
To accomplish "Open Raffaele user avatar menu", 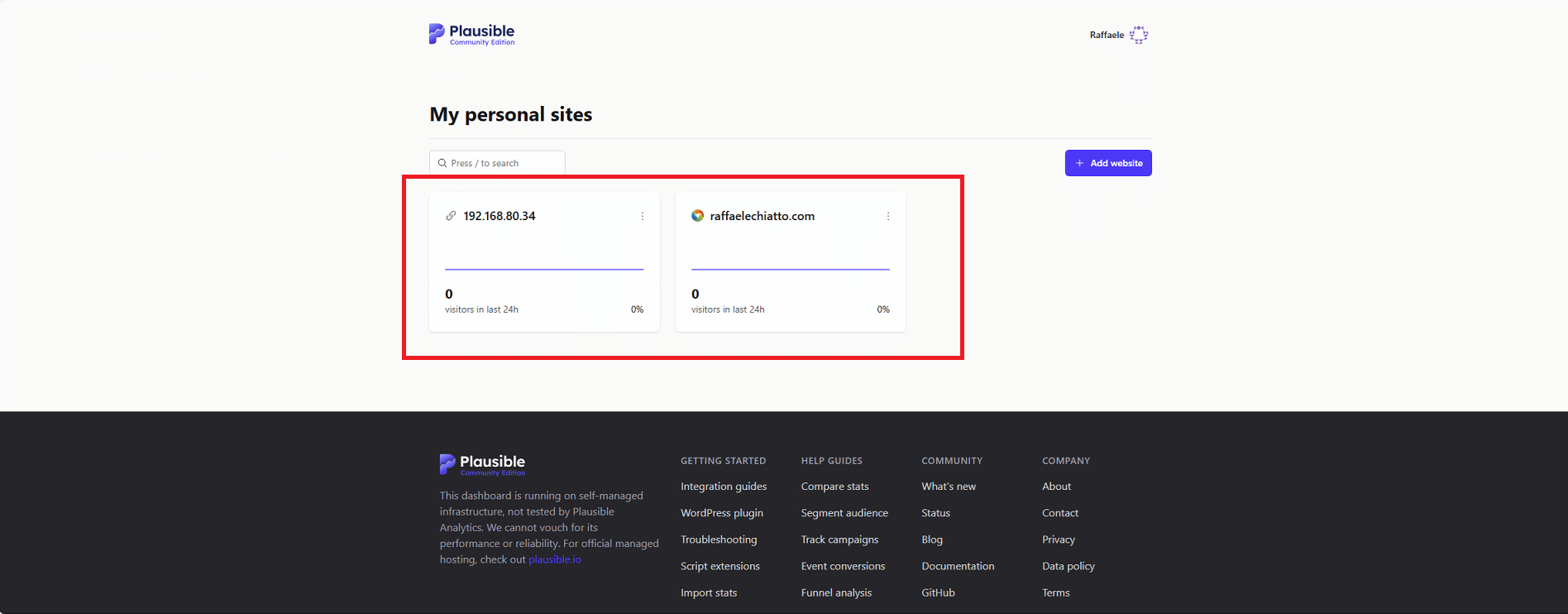I will coord(1139,35).
